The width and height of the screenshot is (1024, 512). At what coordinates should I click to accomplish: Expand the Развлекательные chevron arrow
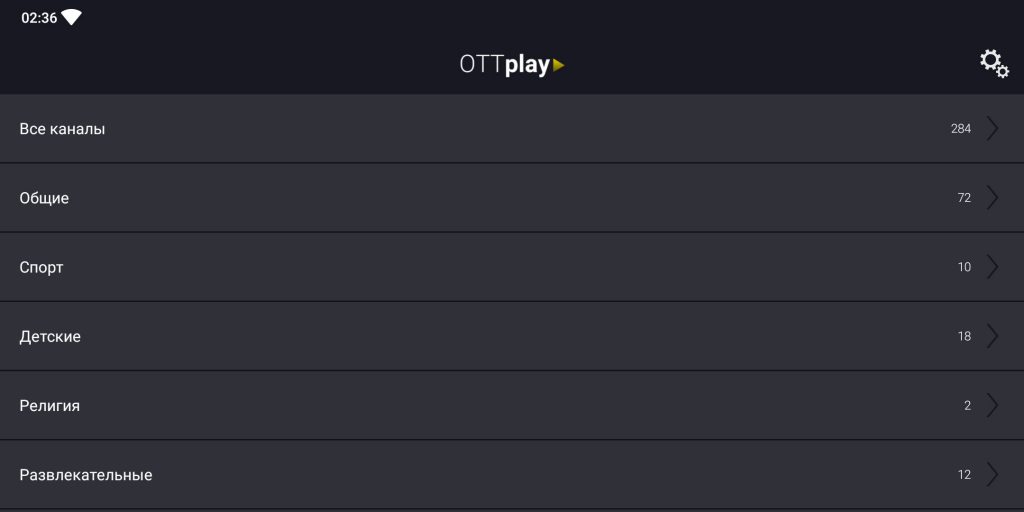coord(993,475)
